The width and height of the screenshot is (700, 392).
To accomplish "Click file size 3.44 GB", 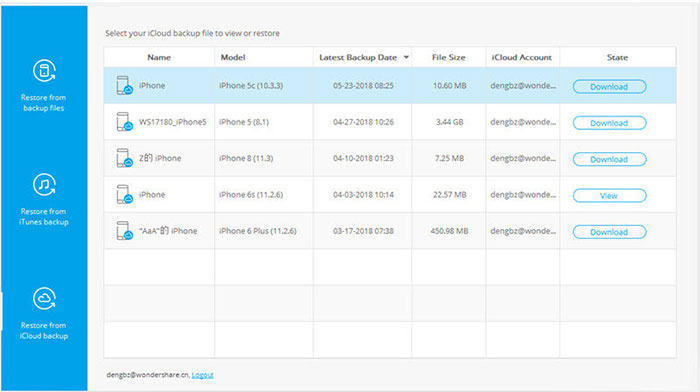I will (x=450, y=122).
